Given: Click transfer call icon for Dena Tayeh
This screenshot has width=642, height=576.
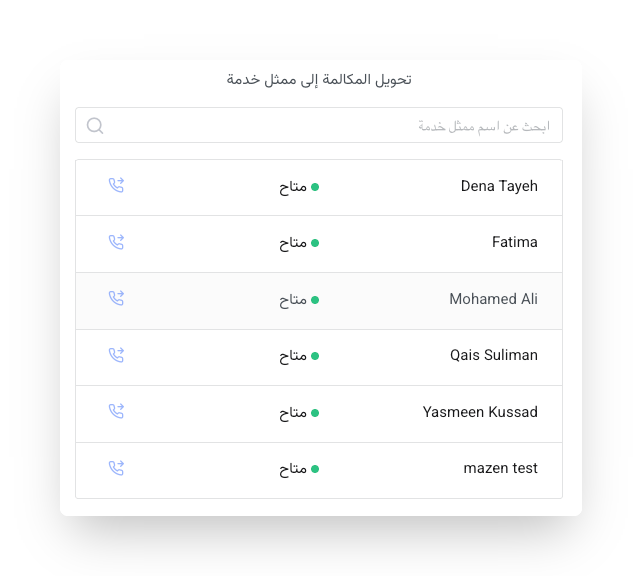Looking at the screenshot, I should pyautogui.click(x=116, y=185).
